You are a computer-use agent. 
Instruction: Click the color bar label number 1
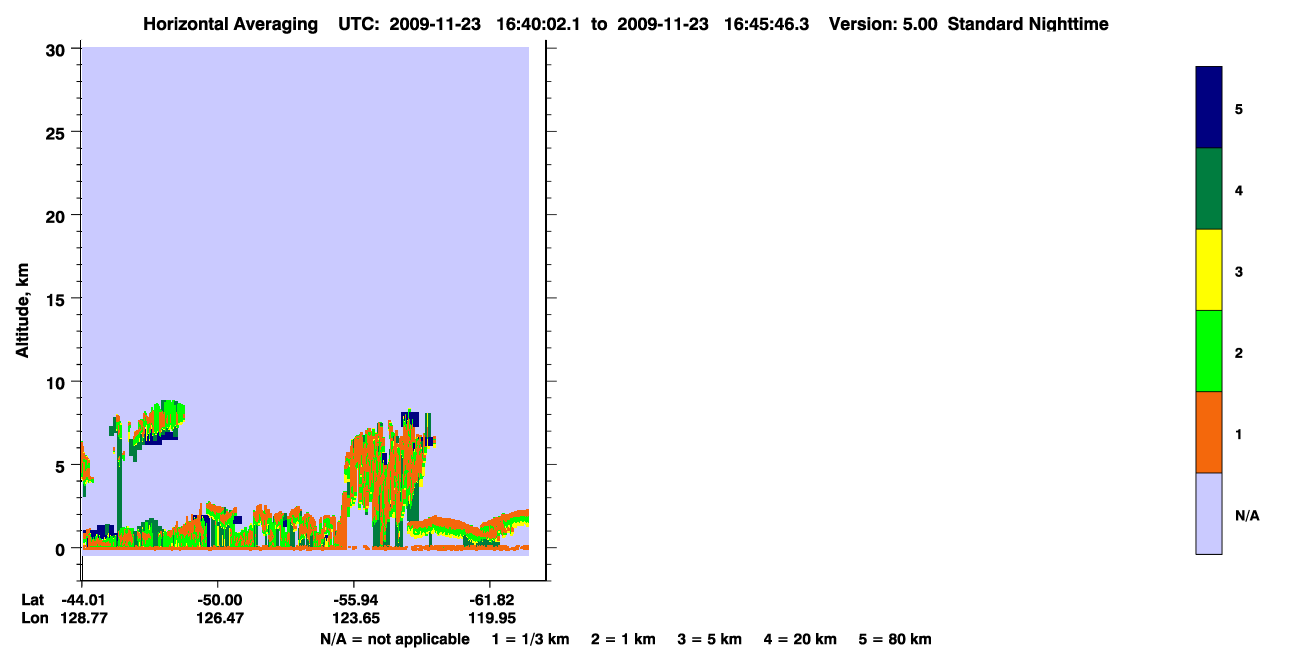coord(1238,434)
